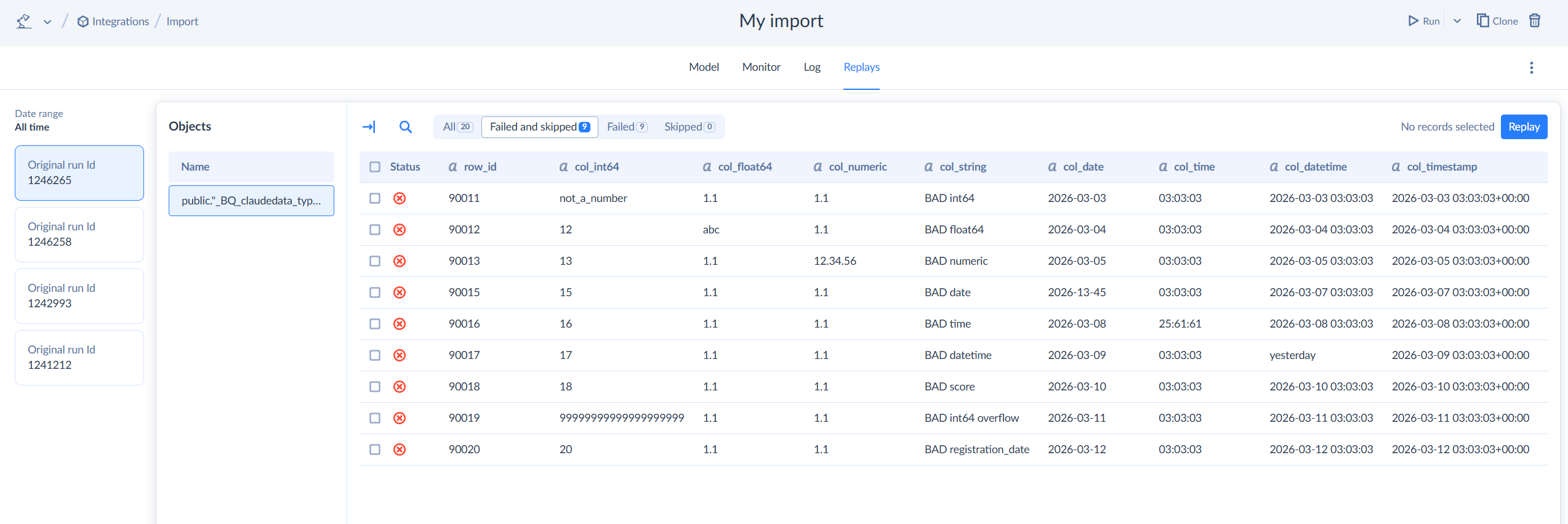Open the Integrations breadcrumb link
Screen dimensions: 1568x524
pyautogui.click(x=113, y=22)
